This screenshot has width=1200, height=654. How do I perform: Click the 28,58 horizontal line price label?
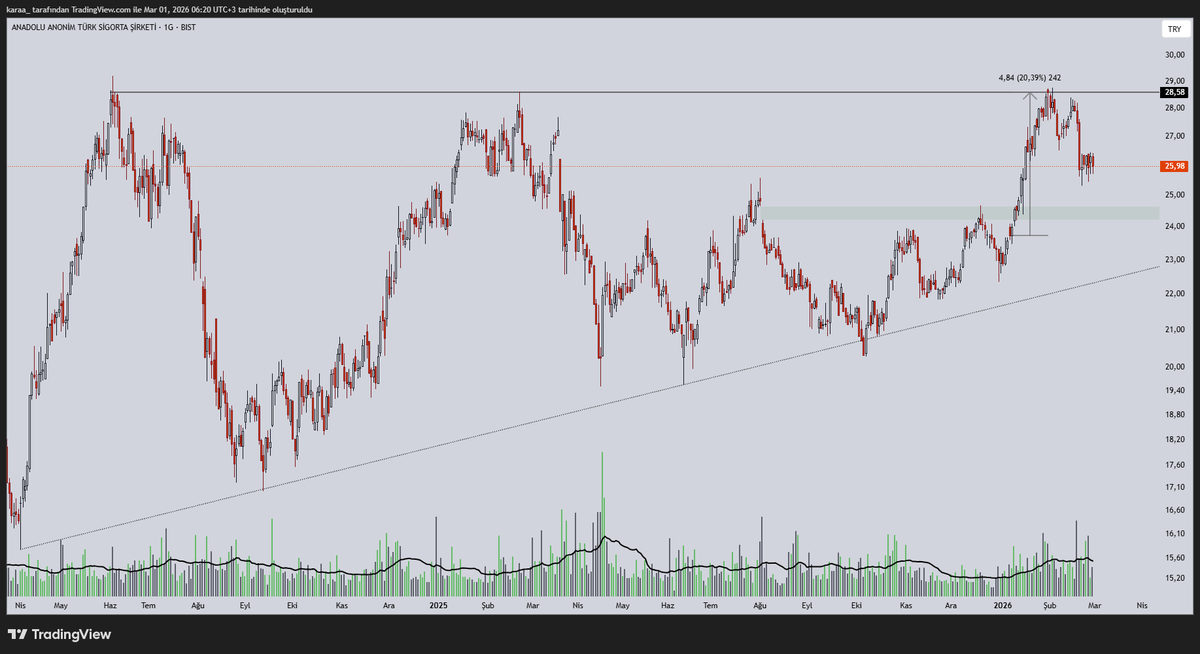pos(1174,92)
